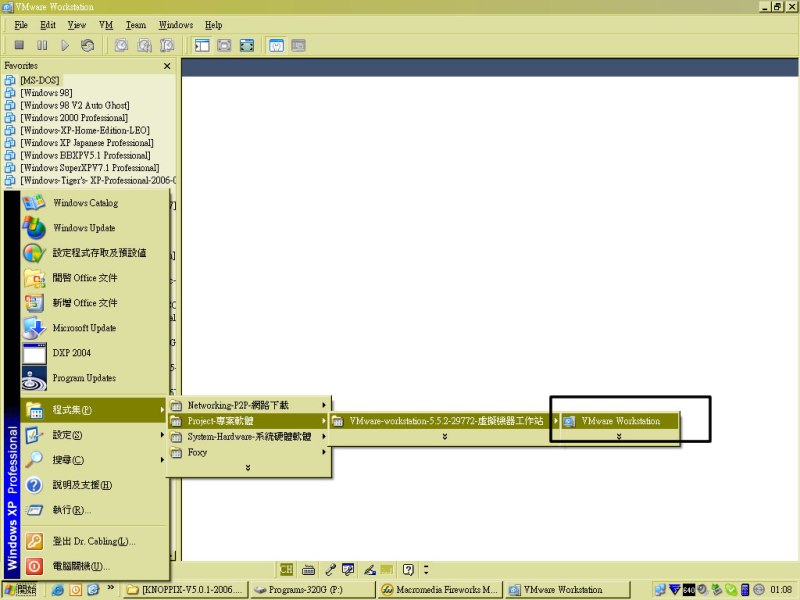Screen dimensions: 800x600
Task: Expand 程式集(P) programs submenu
Action: [x=94, y=410]
